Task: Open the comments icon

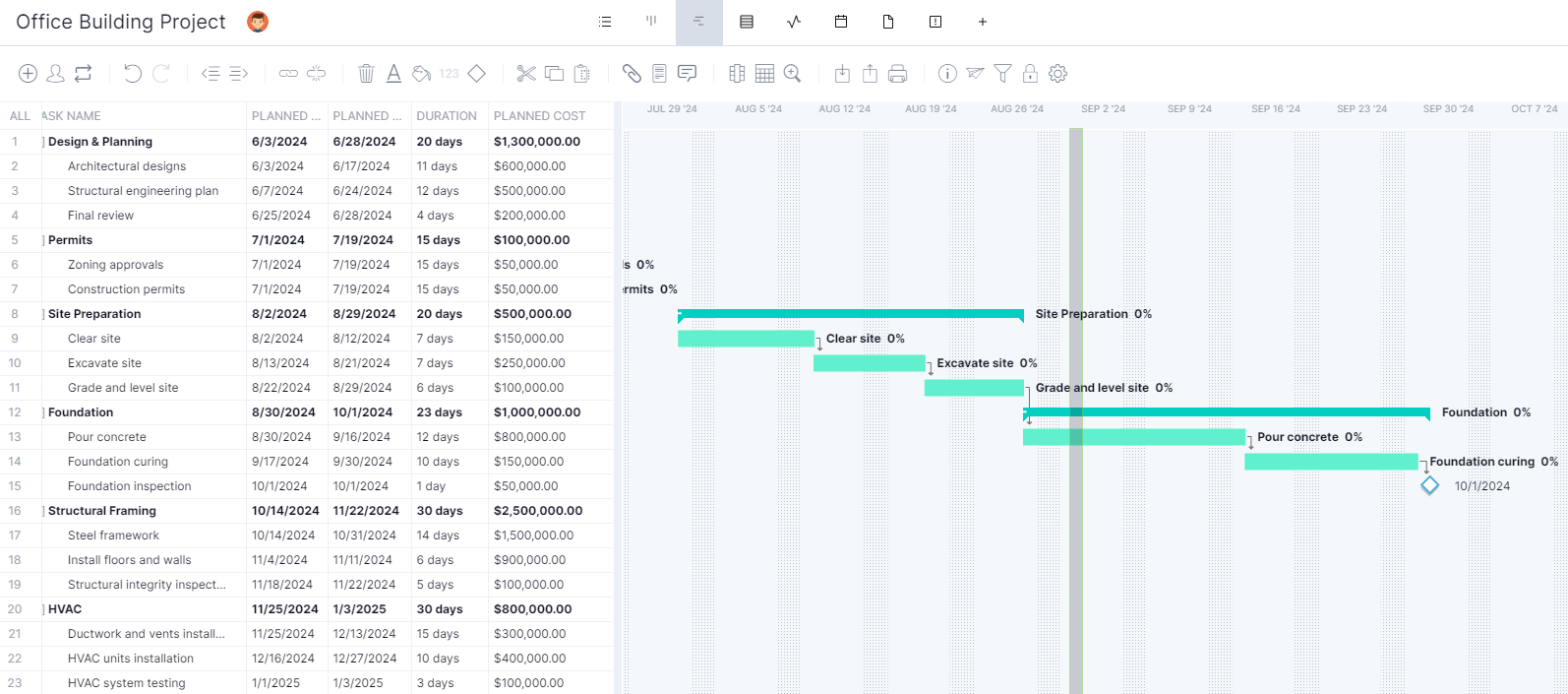Action: pos(688,73)
